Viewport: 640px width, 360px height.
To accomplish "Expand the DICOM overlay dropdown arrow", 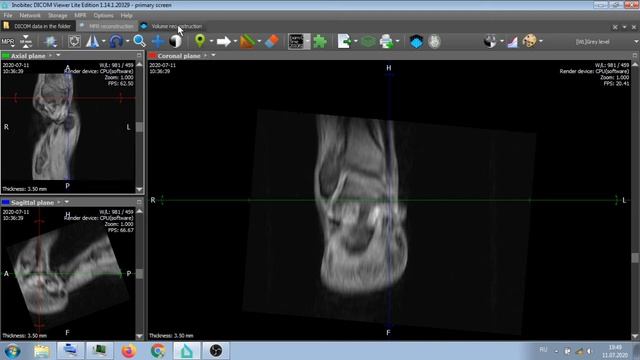I will click(307, 41).
